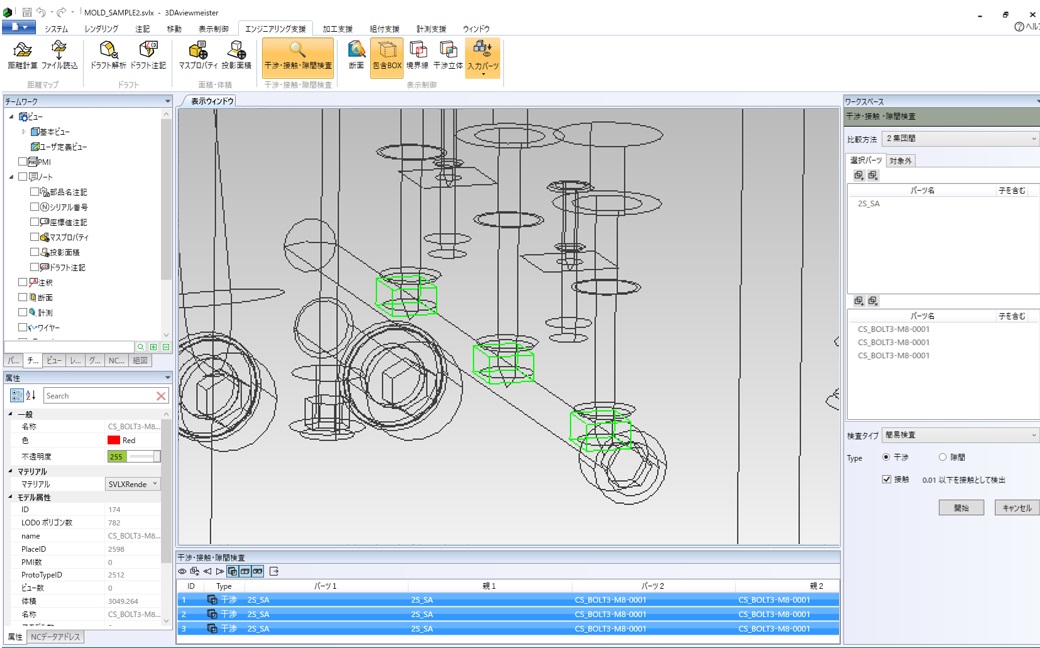Screen dimensions: 1040x648
Task: Check the PMI checkbox in tree
Action: 23,162
